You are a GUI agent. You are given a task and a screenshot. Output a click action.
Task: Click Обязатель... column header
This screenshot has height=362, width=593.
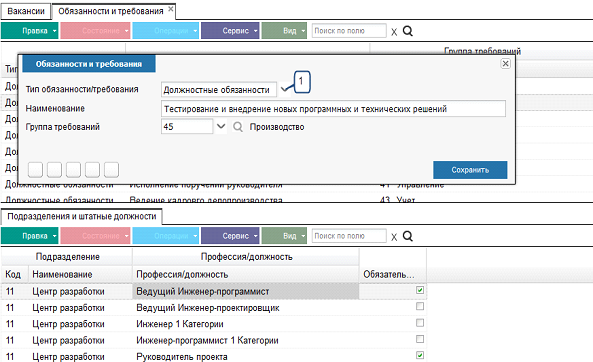(x=393, y=274)
